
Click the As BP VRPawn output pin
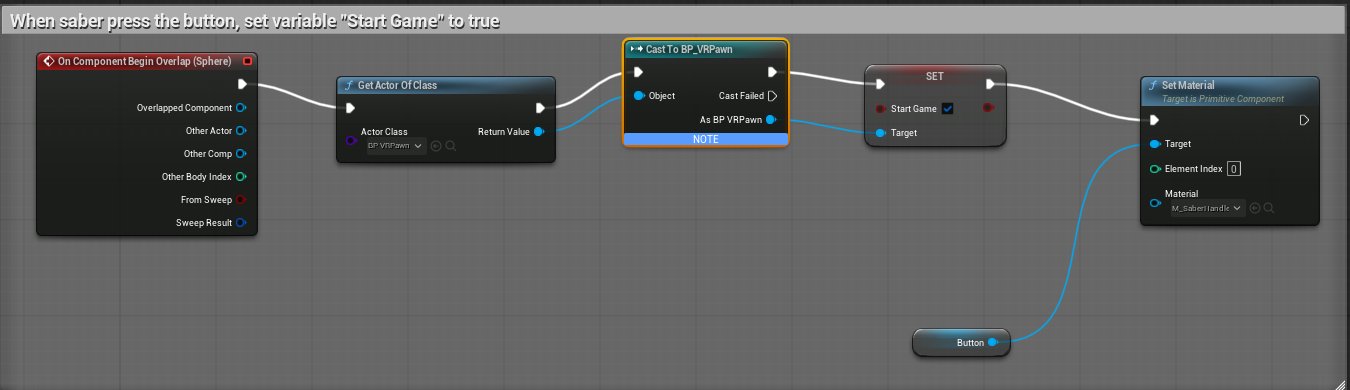coord(772,120)
